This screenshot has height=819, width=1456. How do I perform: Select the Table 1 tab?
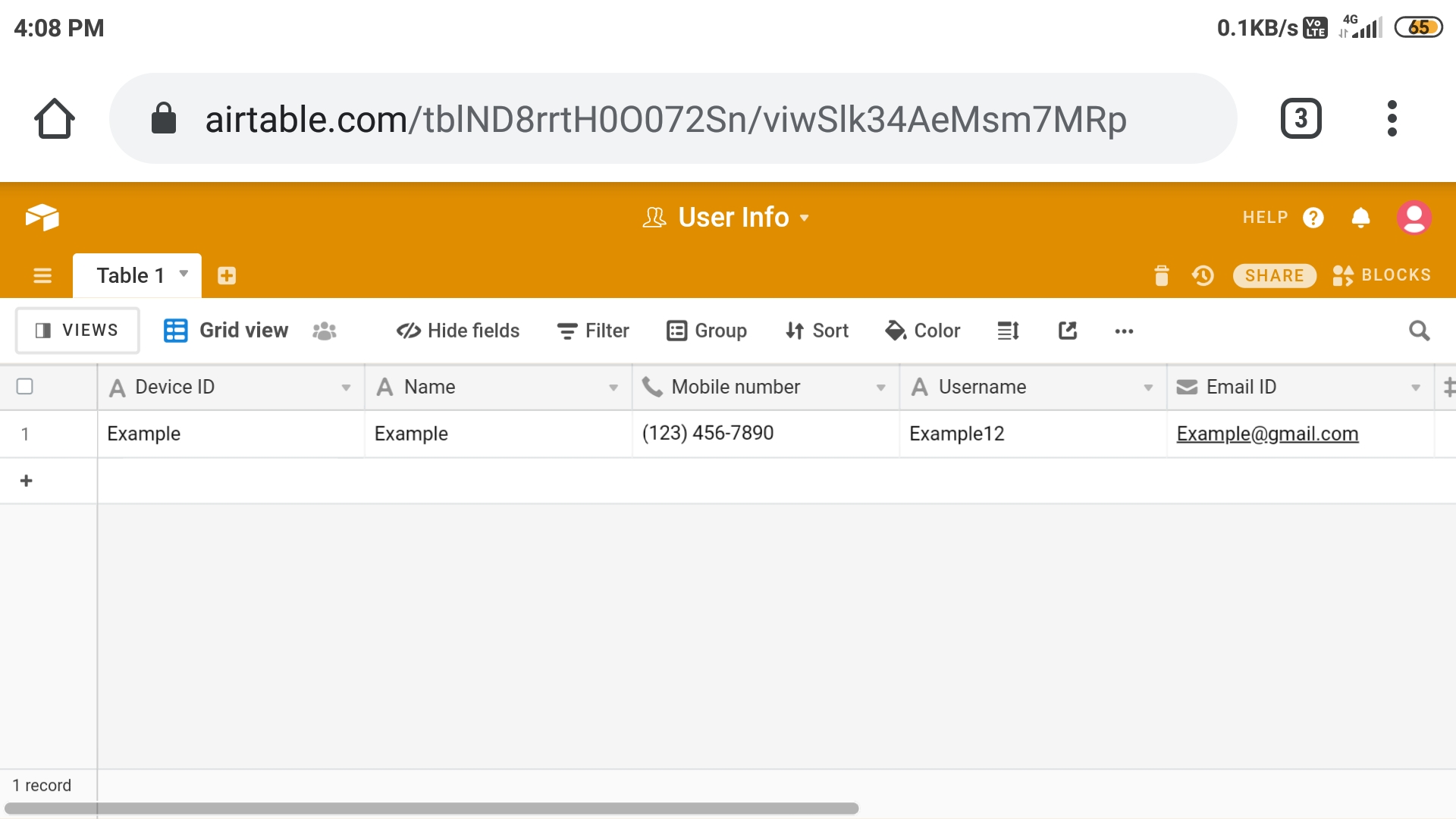click(x=137, y=275)
